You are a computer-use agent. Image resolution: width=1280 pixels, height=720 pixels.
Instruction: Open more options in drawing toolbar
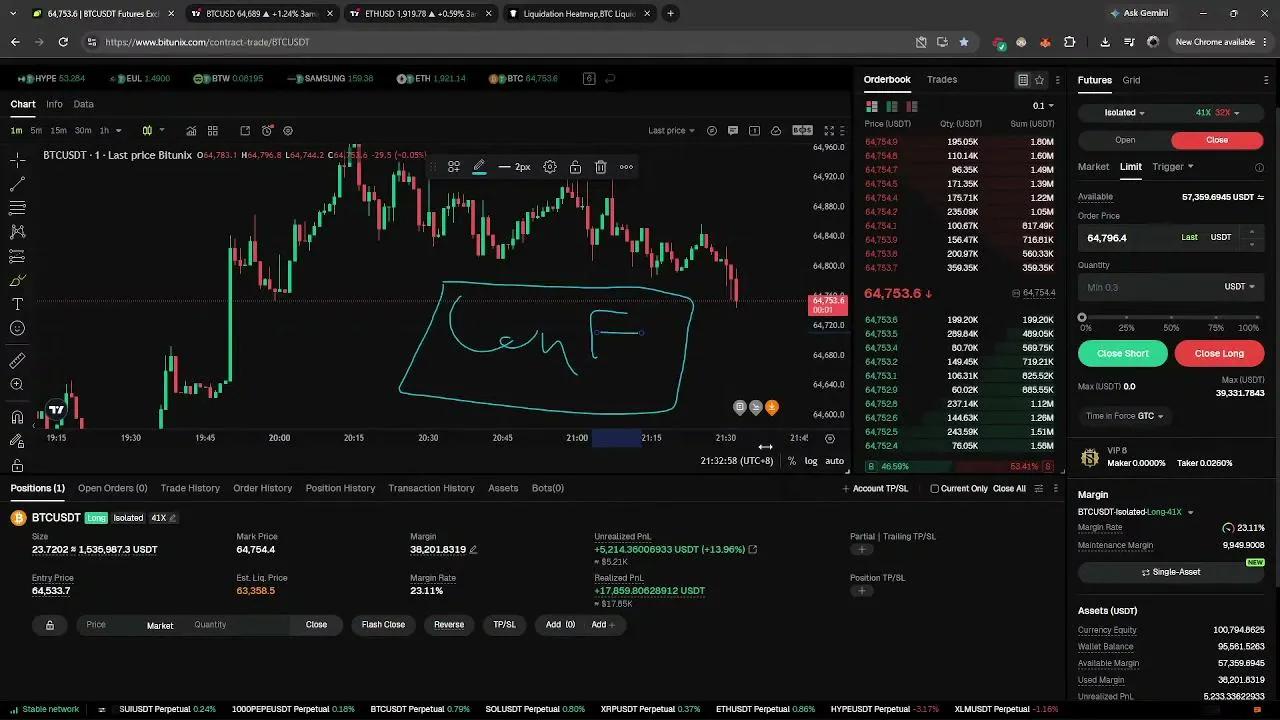[626, 167]
